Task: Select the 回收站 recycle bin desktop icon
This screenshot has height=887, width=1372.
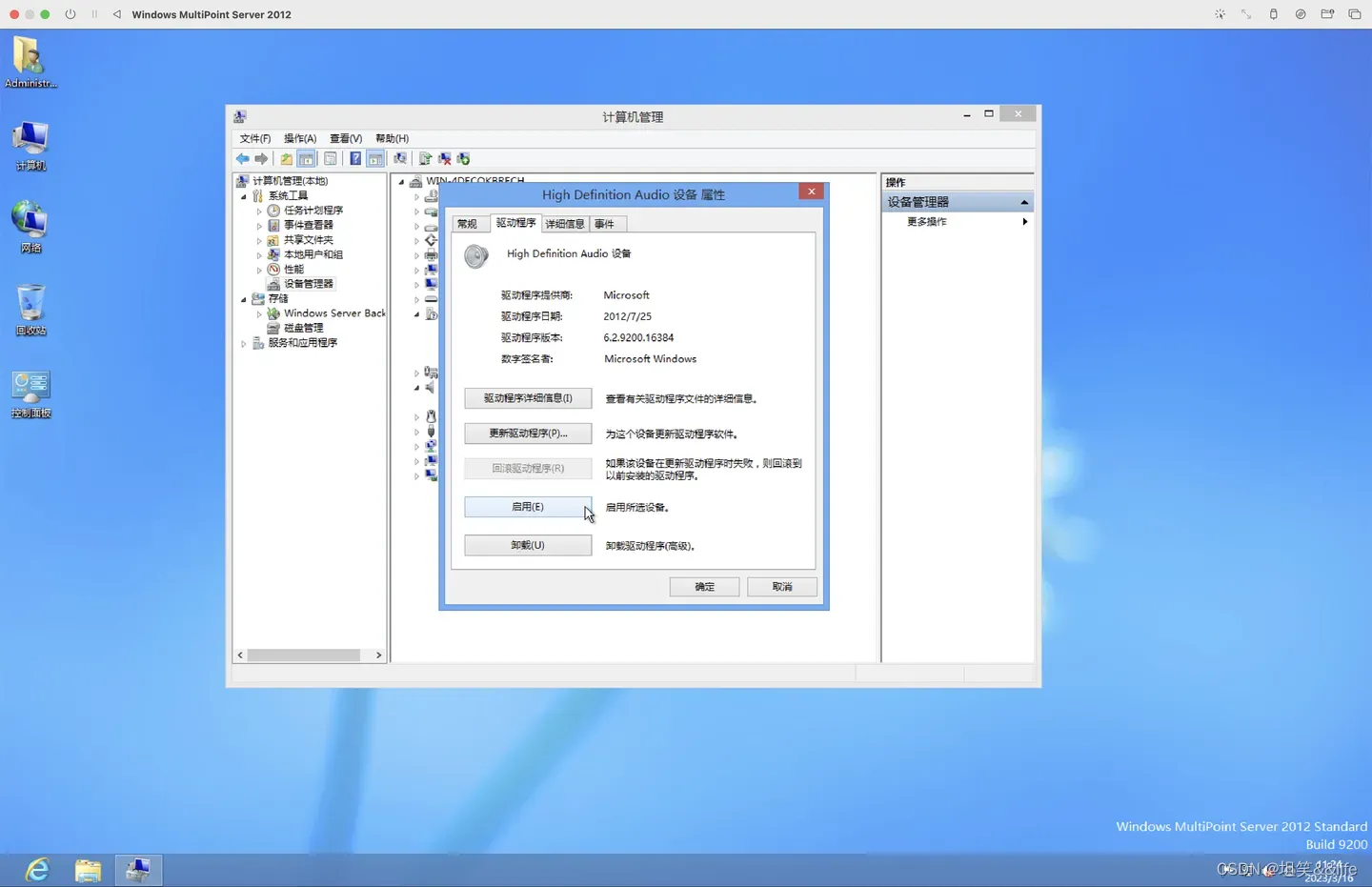Action: [x=30, y=310]
